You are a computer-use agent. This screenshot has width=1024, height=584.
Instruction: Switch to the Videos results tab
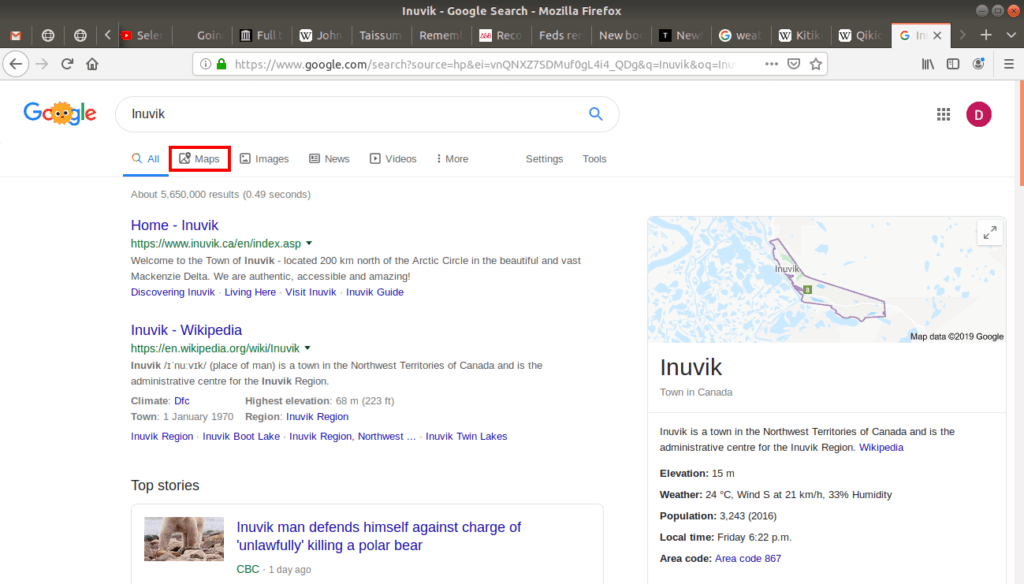[x=392, y=159]
